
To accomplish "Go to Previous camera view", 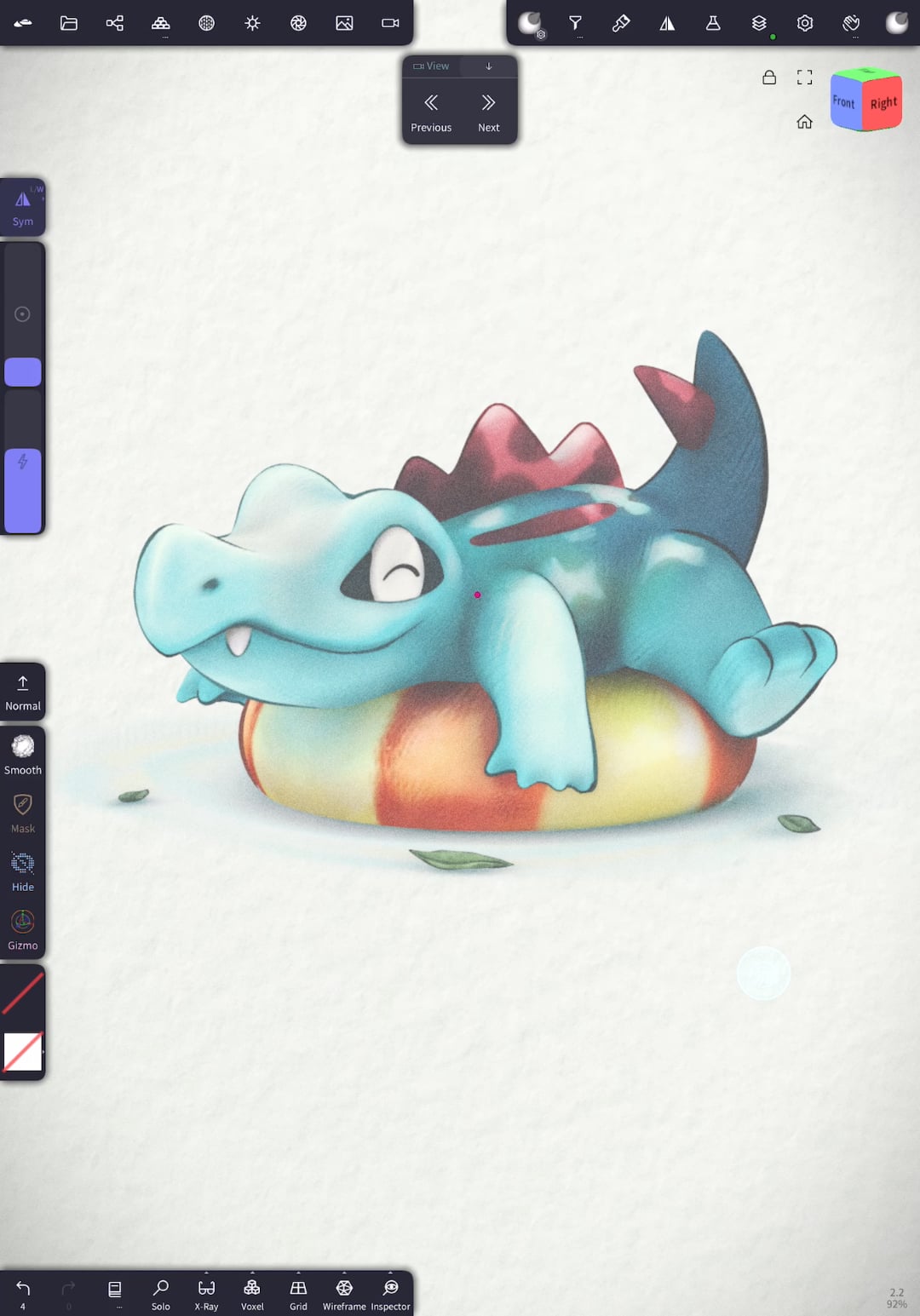I will tap(431, 112).
